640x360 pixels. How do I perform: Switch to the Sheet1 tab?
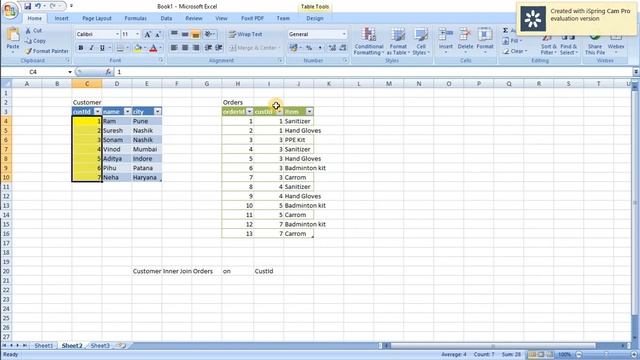[x=44, y=346]
